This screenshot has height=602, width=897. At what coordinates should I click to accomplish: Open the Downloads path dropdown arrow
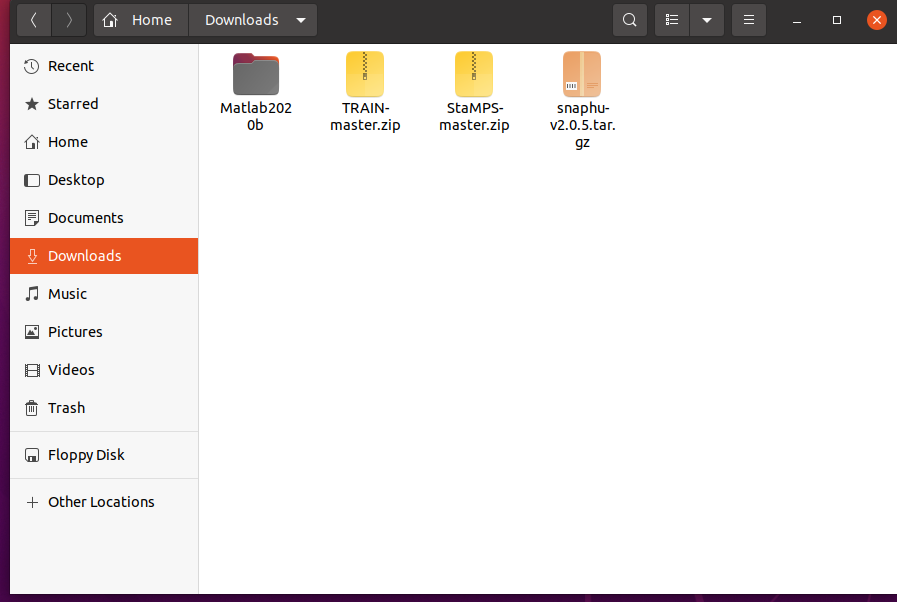(x=301, y=21)
